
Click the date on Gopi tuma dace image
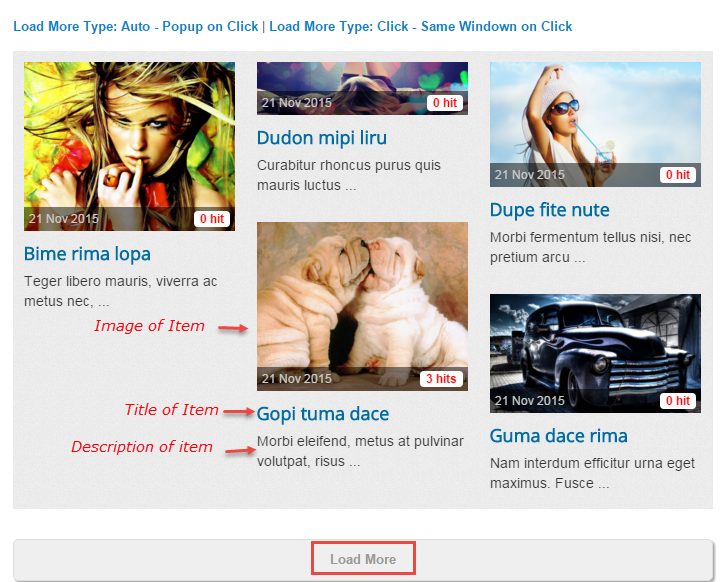(296, 379)
